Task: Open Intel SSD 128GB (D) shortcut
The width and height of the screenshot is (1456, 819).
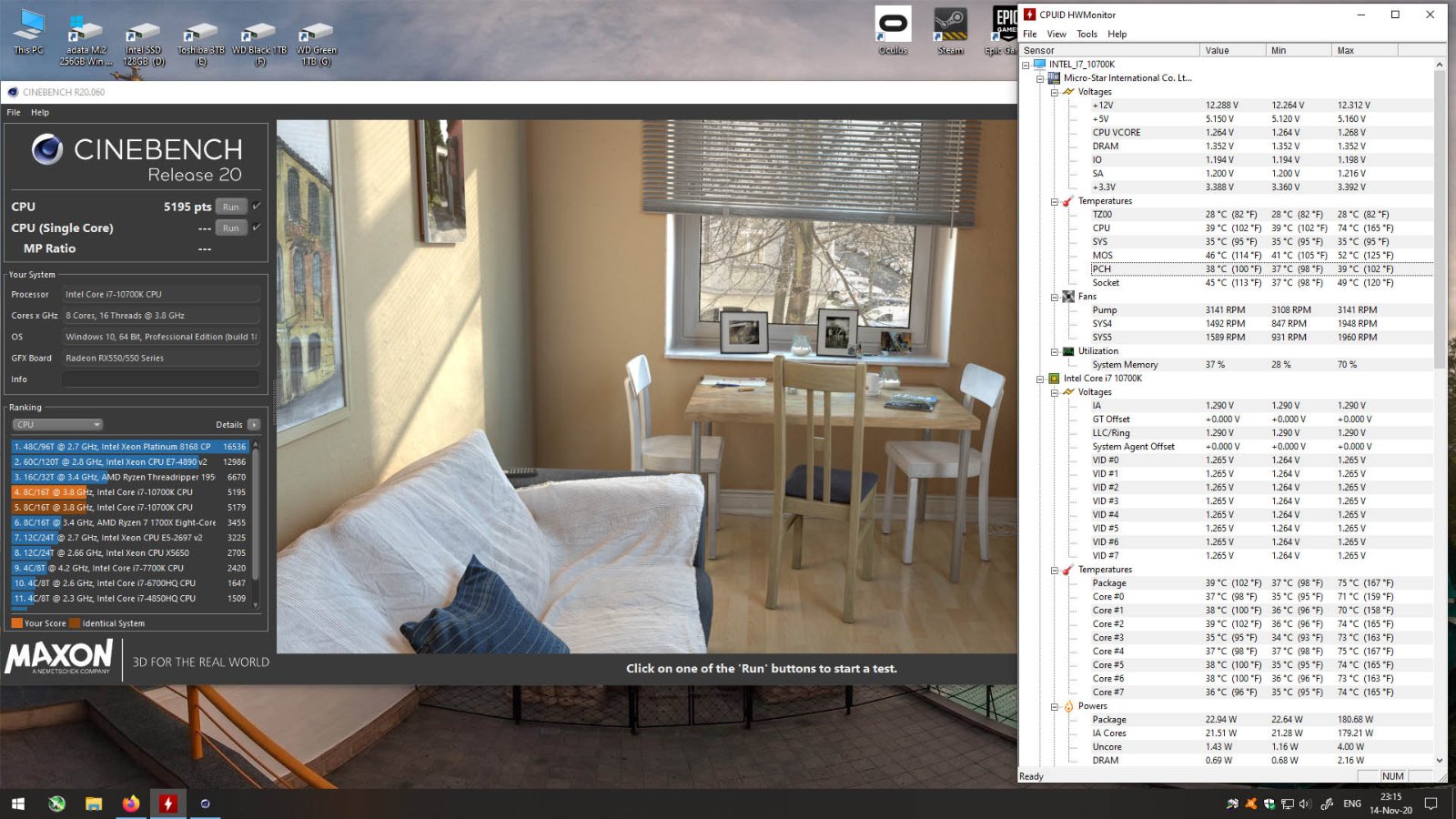Action: (144, 43)
